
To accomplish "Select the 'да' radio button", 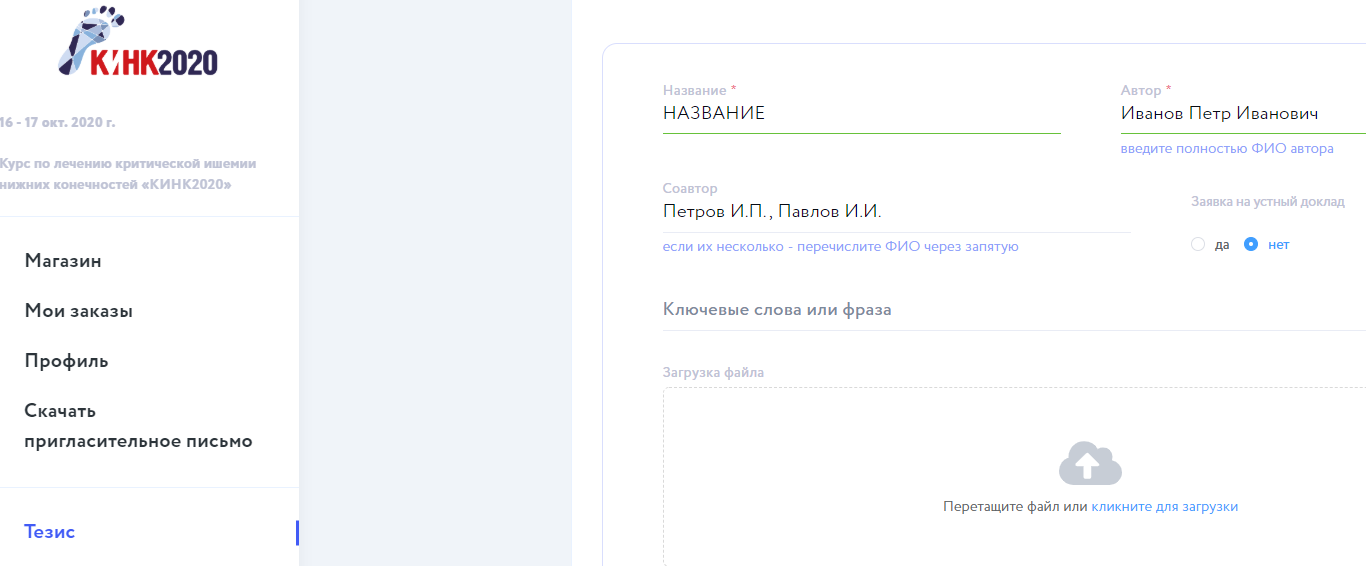I will tap(1198, 244).
